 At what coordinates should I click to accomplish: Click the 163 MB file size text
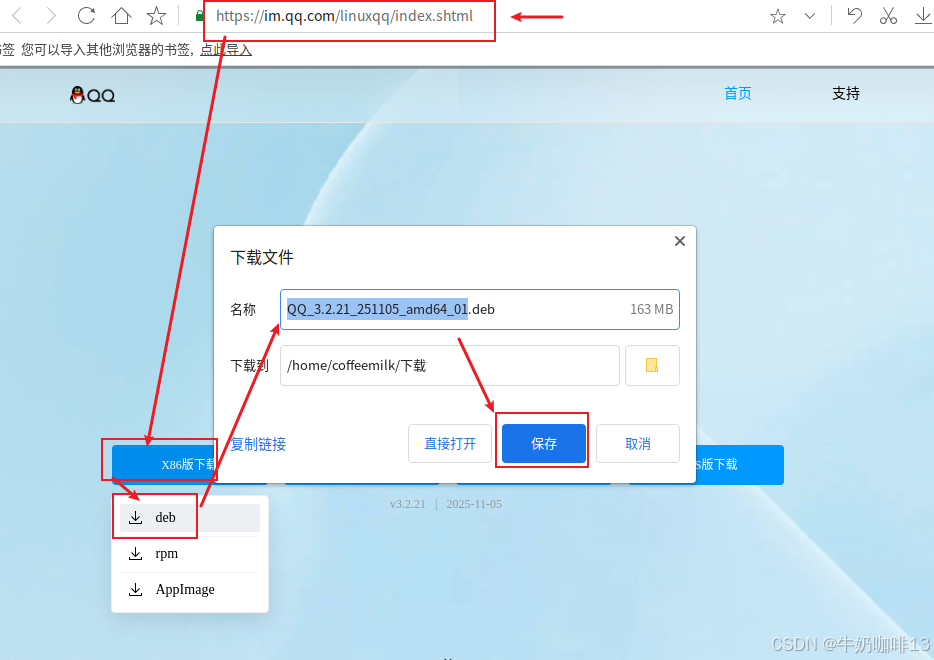652,309
